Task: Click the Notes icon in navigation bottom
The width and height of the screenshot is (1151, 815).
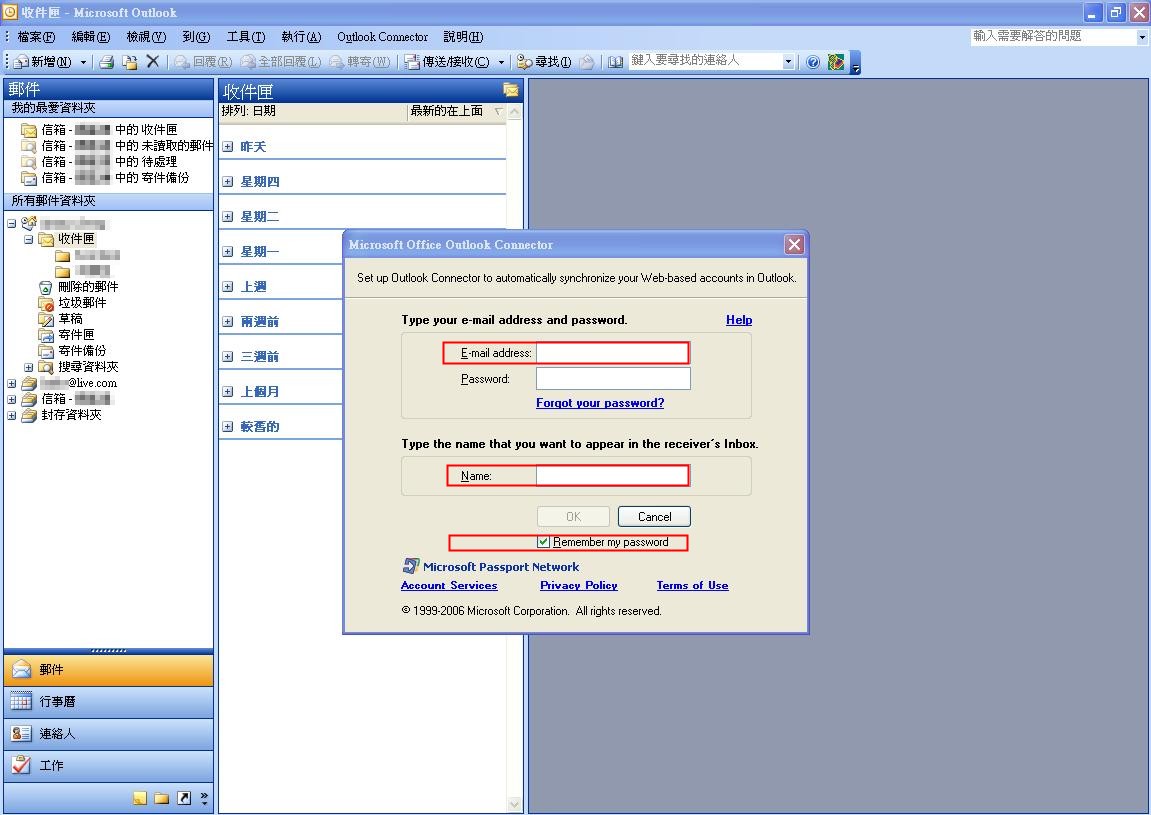Action: [x=139, y=798]
